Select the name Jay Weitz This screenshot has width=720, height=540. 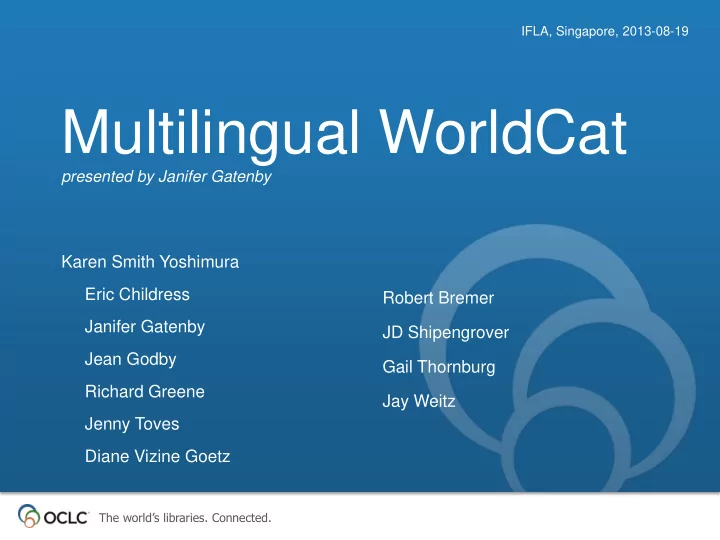click(419, 401)
